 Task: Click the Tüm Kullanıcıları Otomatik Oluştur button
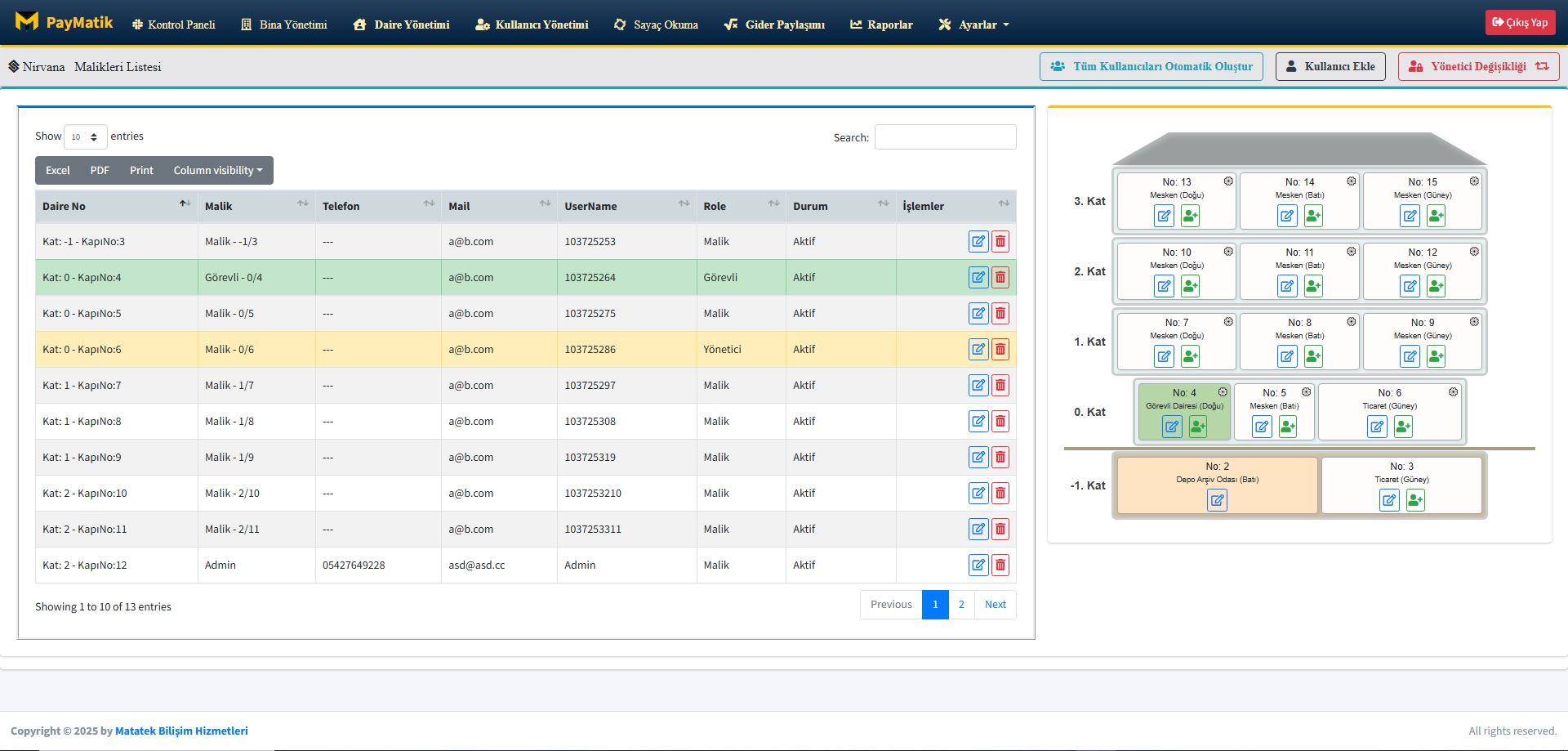[x=1151, y=66]
